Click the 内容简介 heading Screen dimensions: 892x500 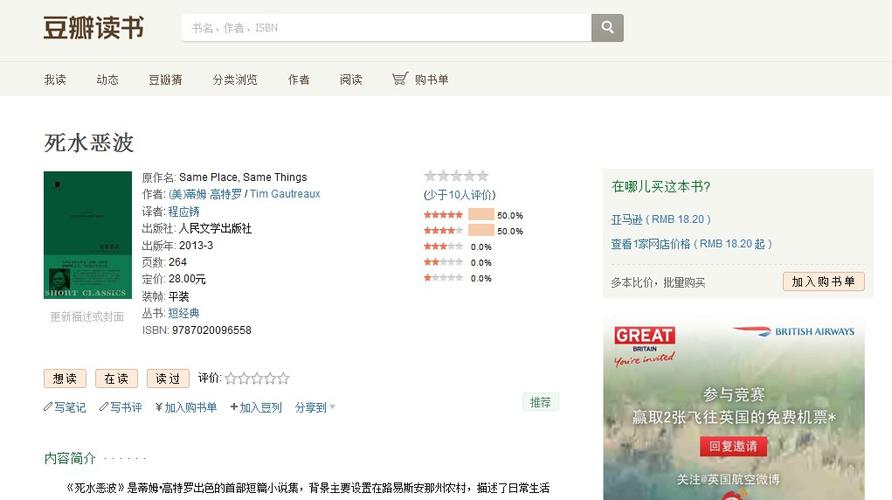pos(69,458)
